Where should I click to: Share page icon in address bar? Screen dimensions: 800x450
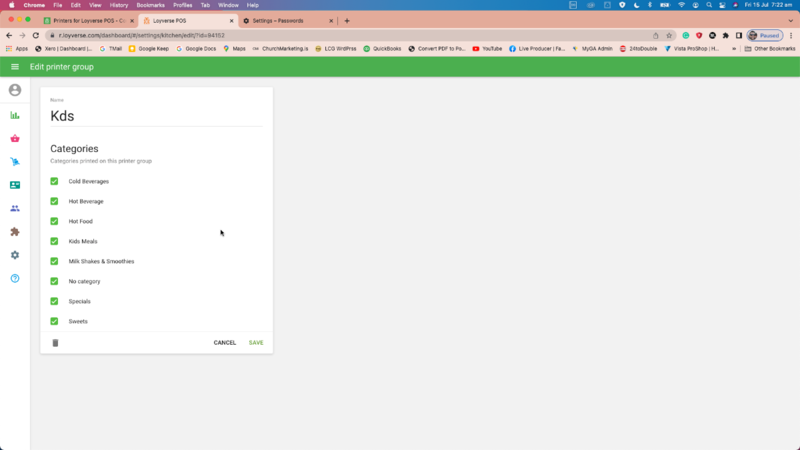point(656,35)
